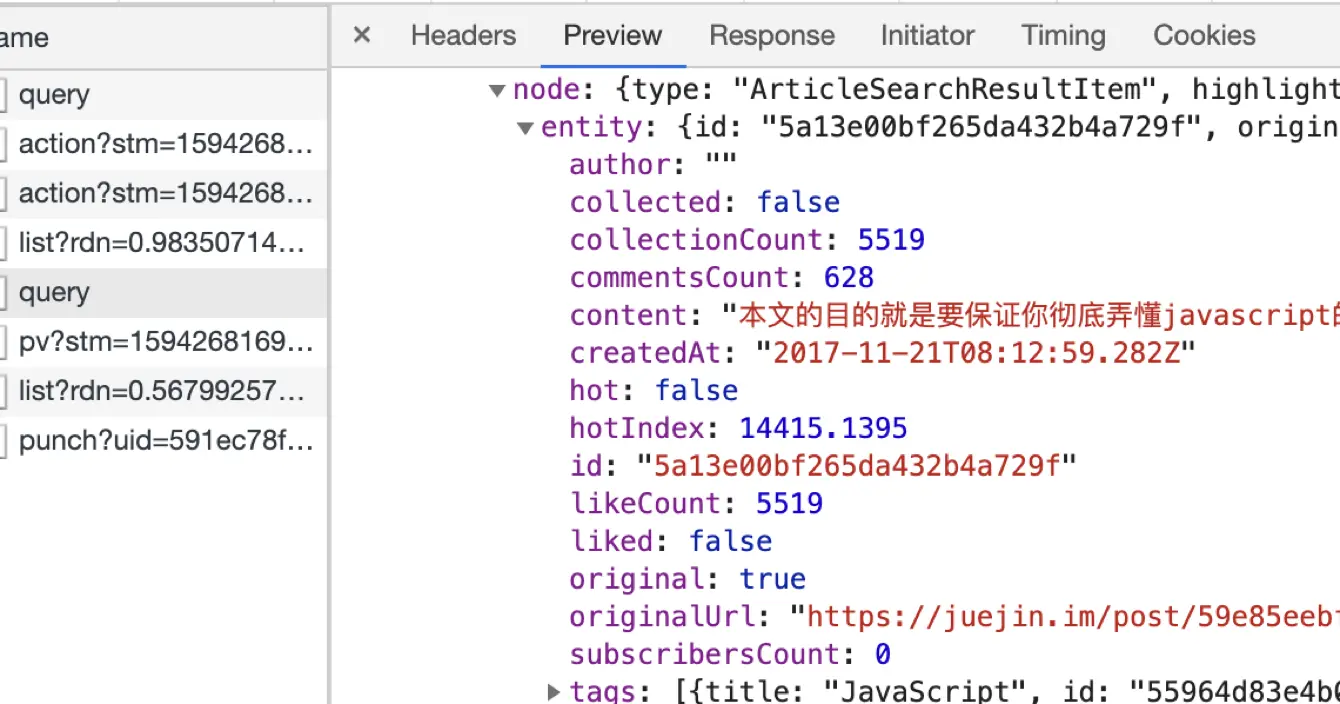Click the file icon of list?rdn=0.98350714
Viewport: 1340px width, 704px height.
pos(3,243)
